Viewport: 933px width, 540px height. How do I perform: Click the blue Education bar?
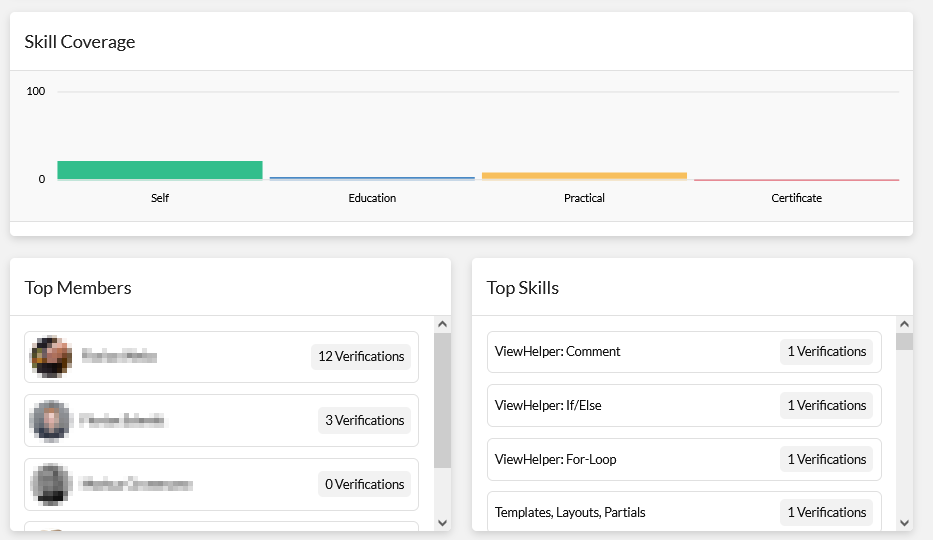(x=372, y=178)
